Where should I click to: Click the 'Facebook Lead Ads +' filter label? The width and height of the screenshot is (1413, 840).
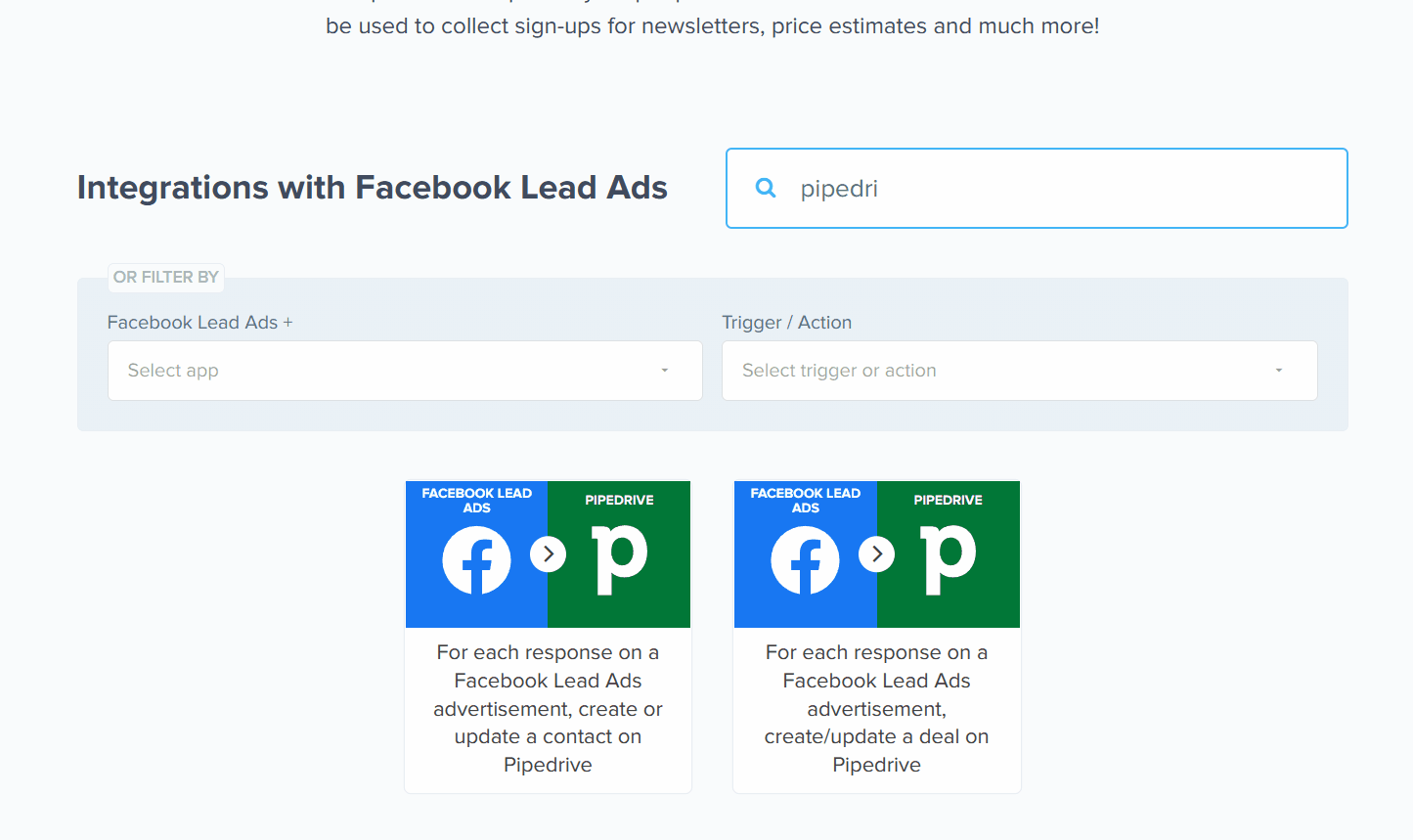click(x=200, y=323)
